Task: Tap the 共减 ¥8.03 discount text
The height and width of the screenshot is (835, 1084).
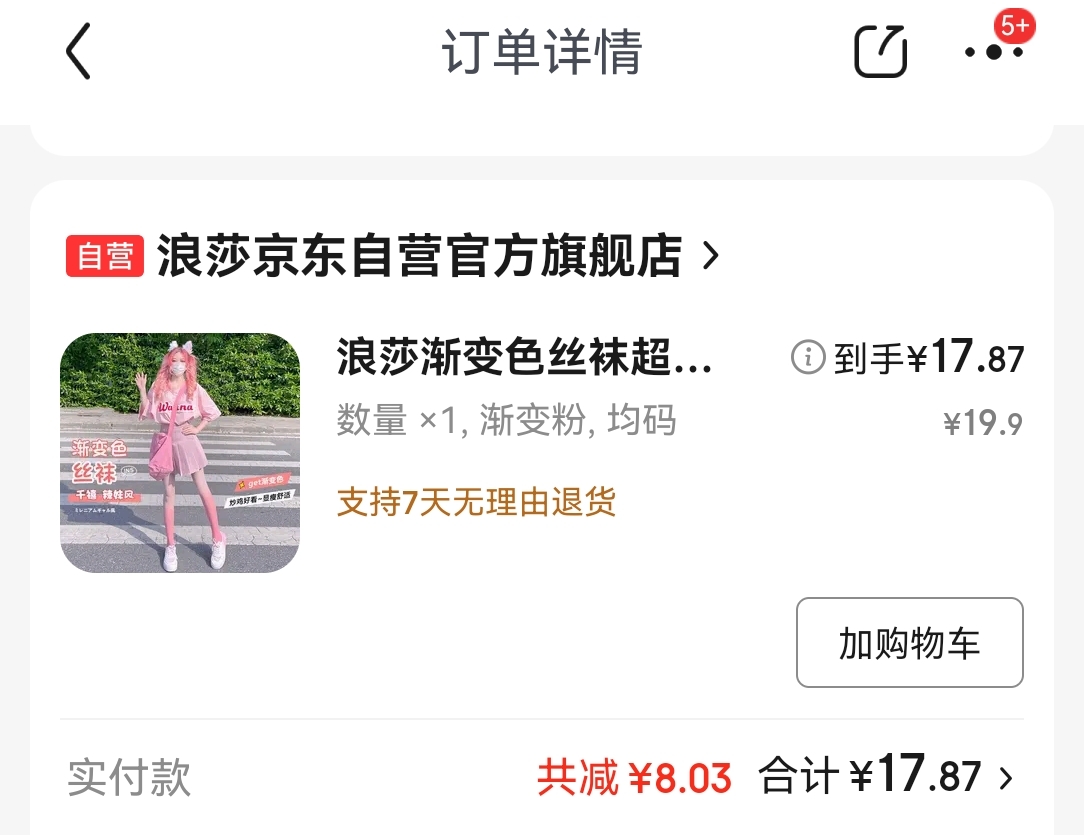Action: pyautogui.click(x=634, y=778)
